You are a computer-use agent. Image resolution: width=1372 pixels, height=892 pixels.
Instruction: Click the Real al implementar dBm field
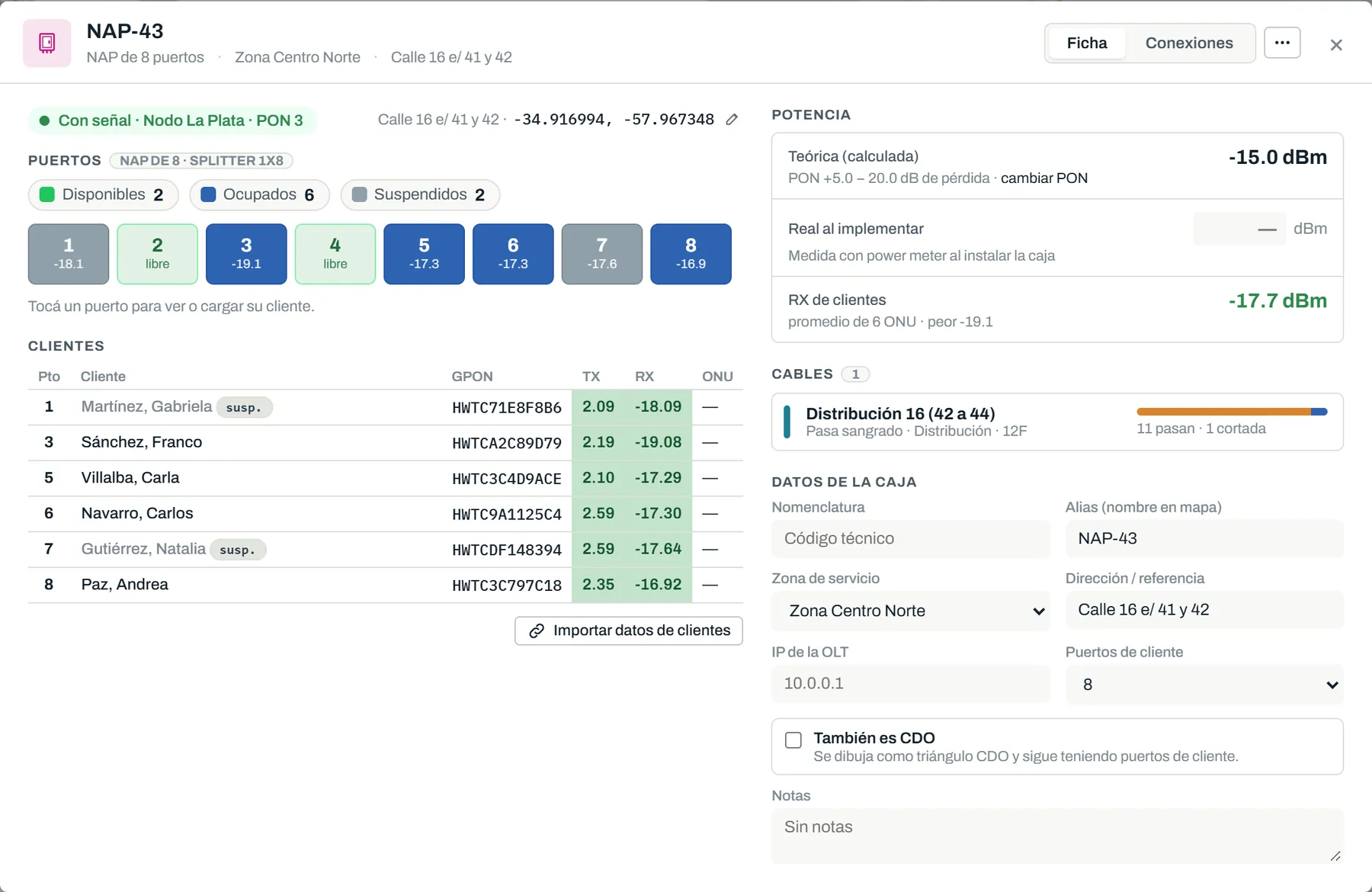[1239, 229]
